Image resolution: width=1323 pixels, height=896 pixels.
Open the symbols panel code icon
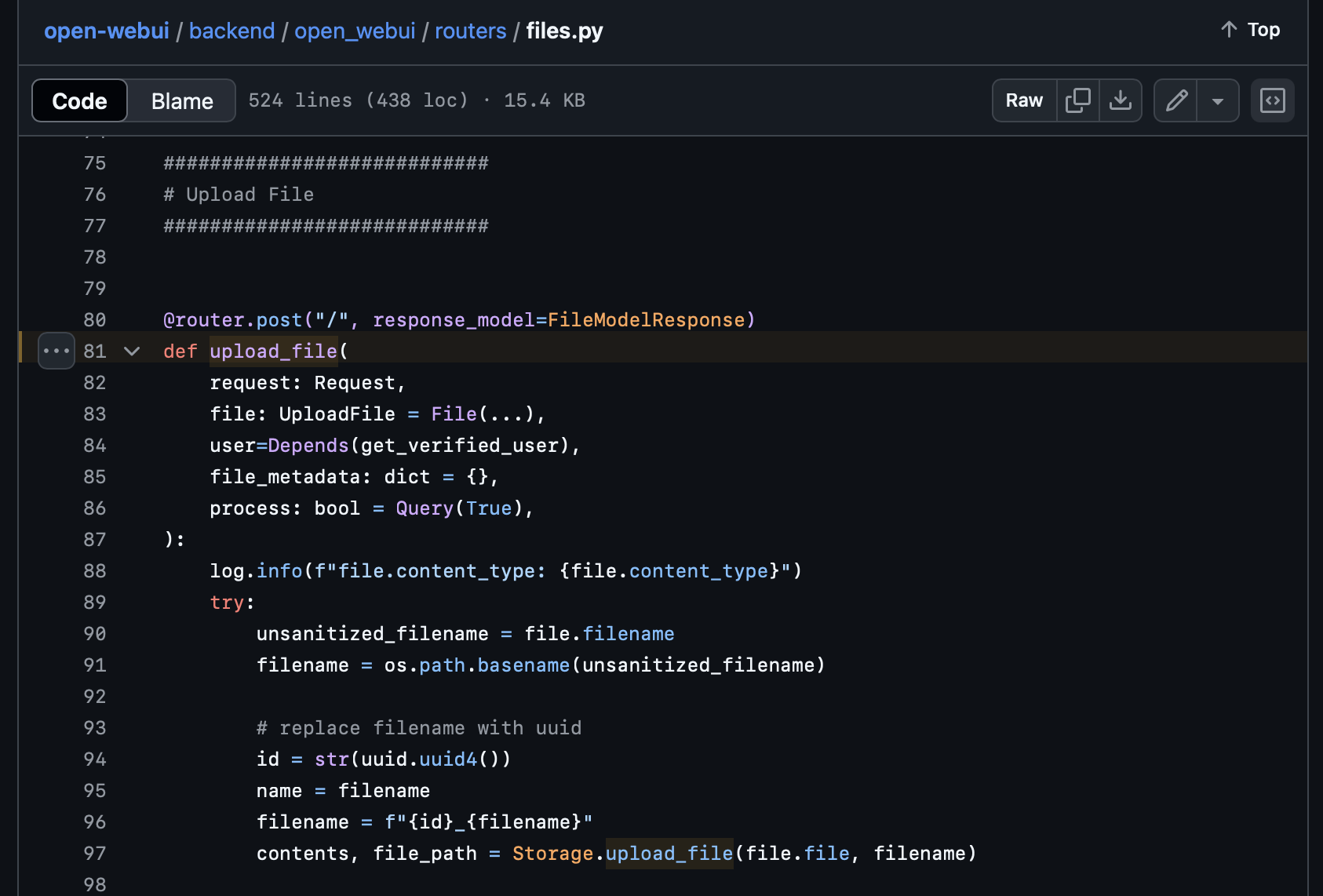(x=1272, y=100)
